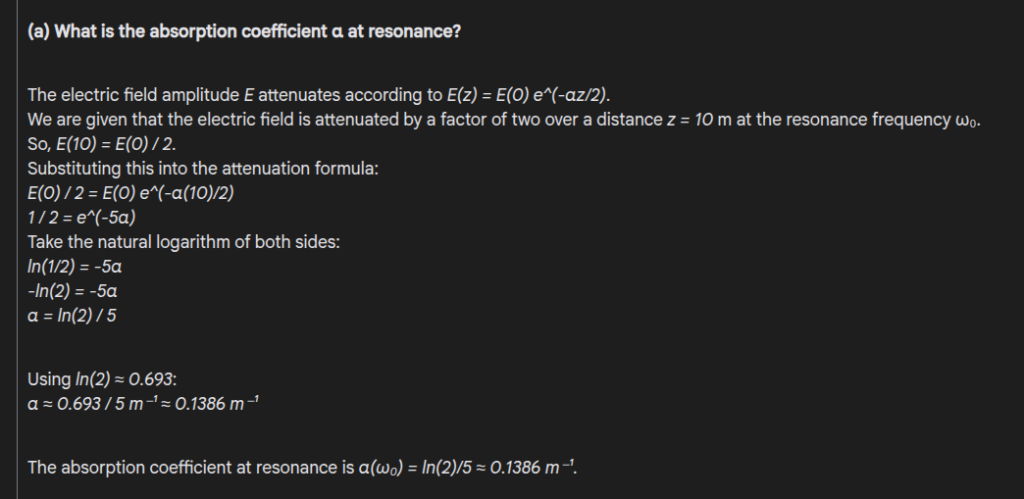Click the heading about absorption coefficient at resonance

[243, 31]
